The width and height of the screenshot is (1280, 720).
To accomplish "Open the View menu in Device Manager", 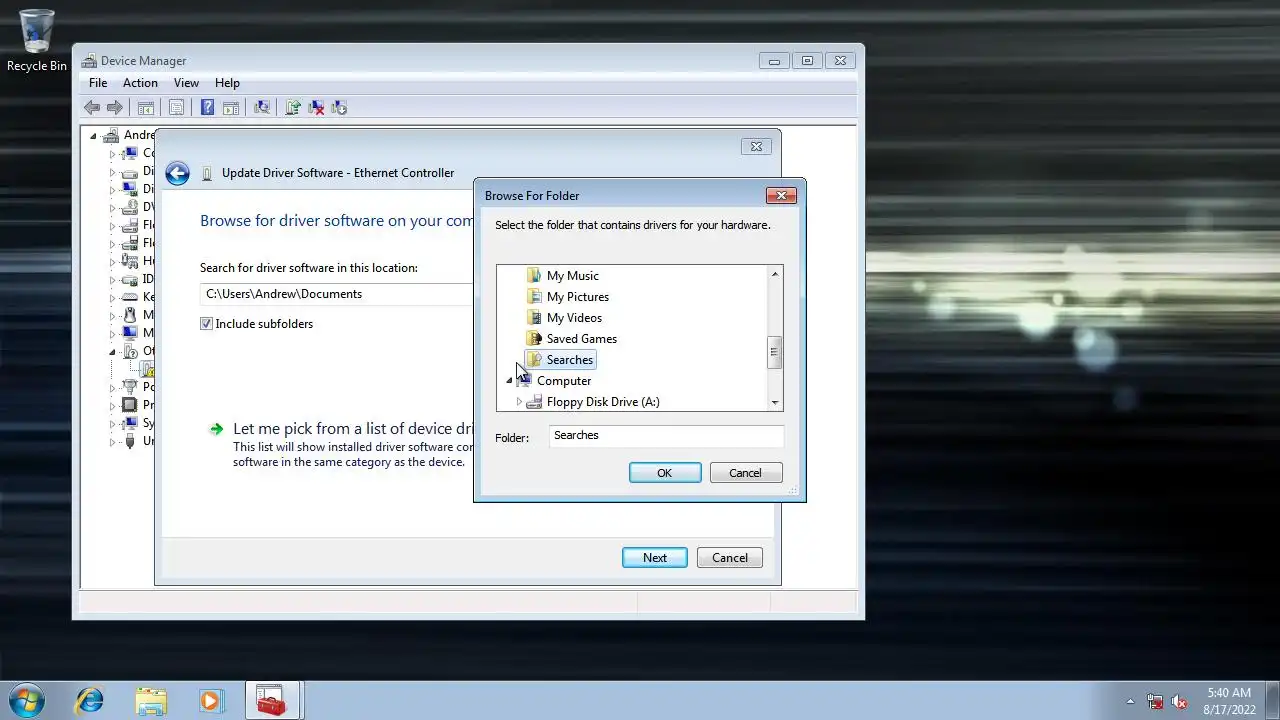I will tap(186, 83).
